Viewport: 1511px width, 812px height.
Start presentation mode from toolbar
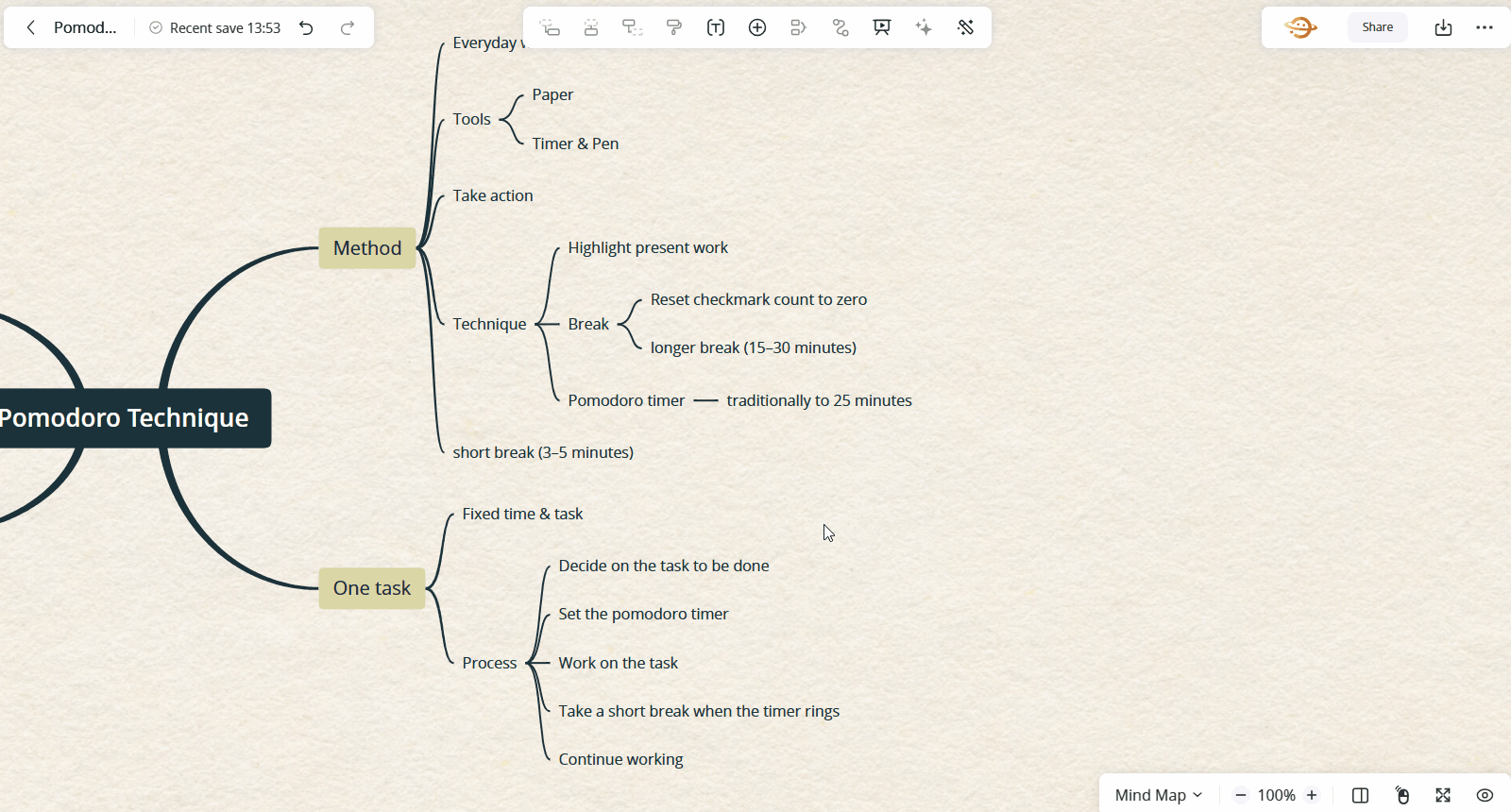click(882, 27)
